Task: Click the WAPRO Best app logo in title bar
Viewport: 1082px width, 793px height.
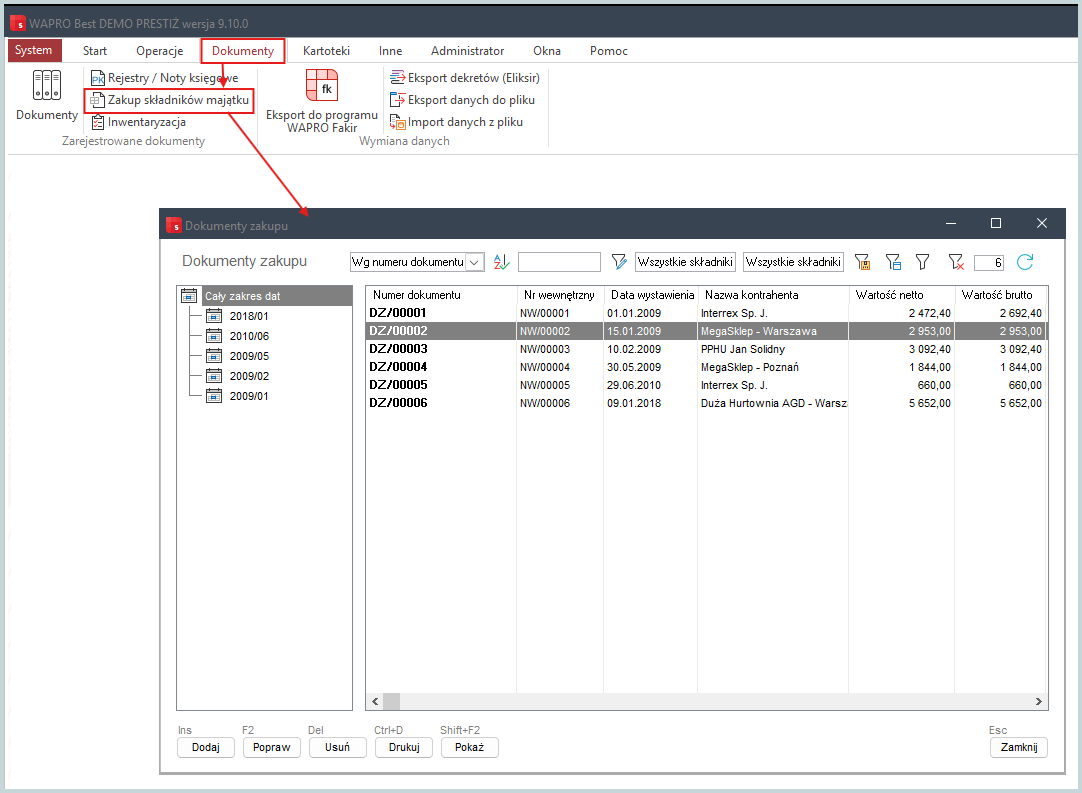Action: coord(17,23)
